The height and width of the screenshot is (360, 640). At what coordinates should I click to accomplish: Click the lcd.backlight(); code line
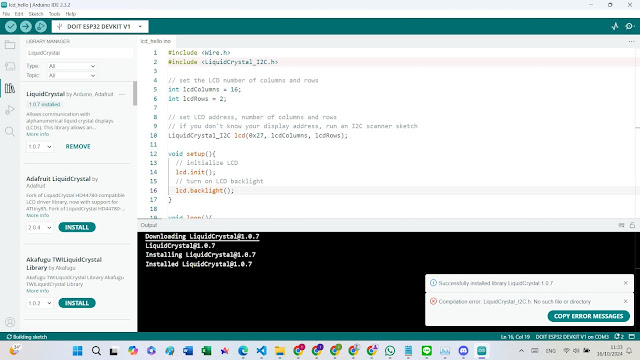(x=204, y=191)
